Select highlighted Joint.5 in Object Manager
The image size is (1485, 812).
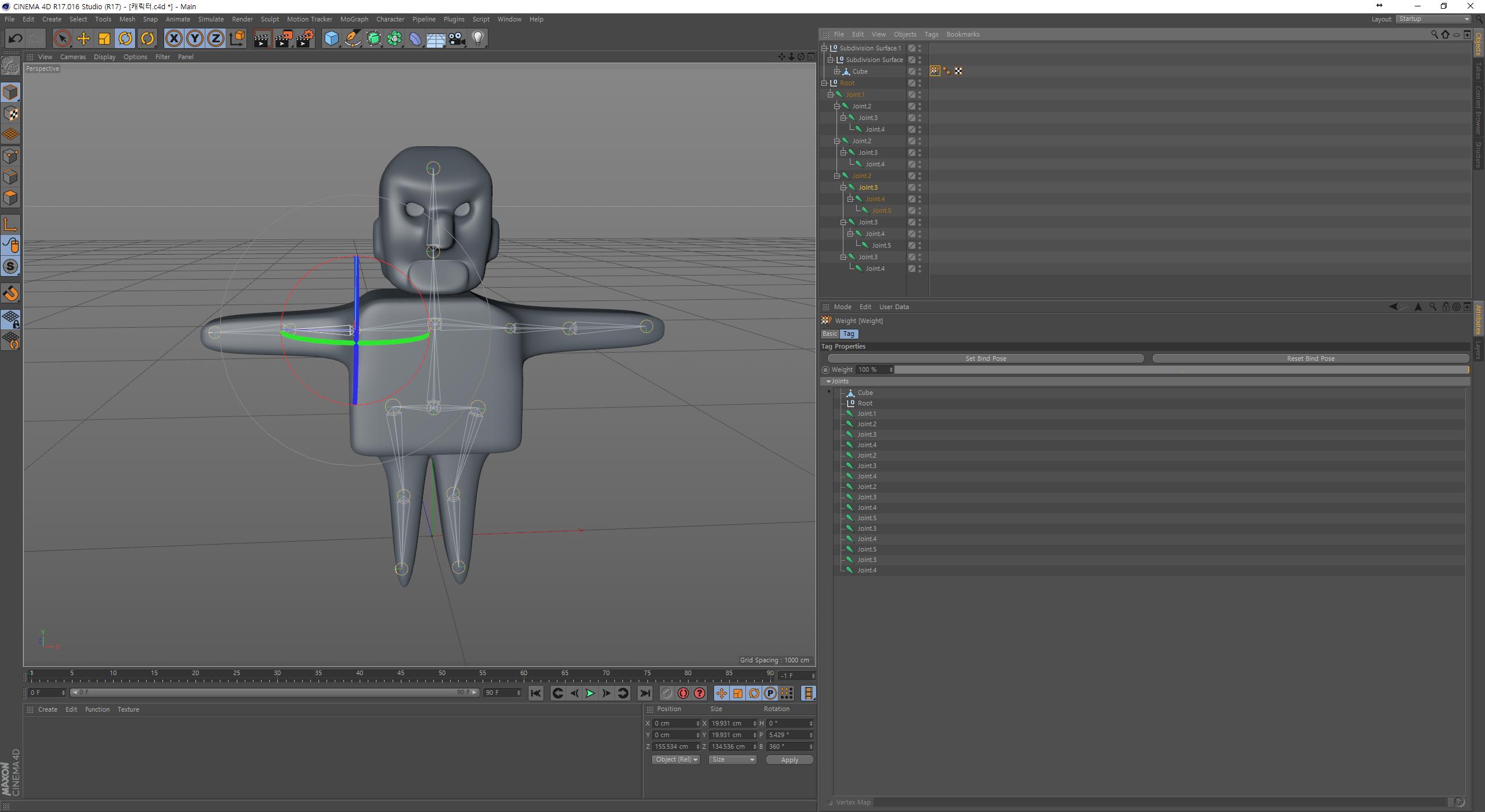pos(881,211)
